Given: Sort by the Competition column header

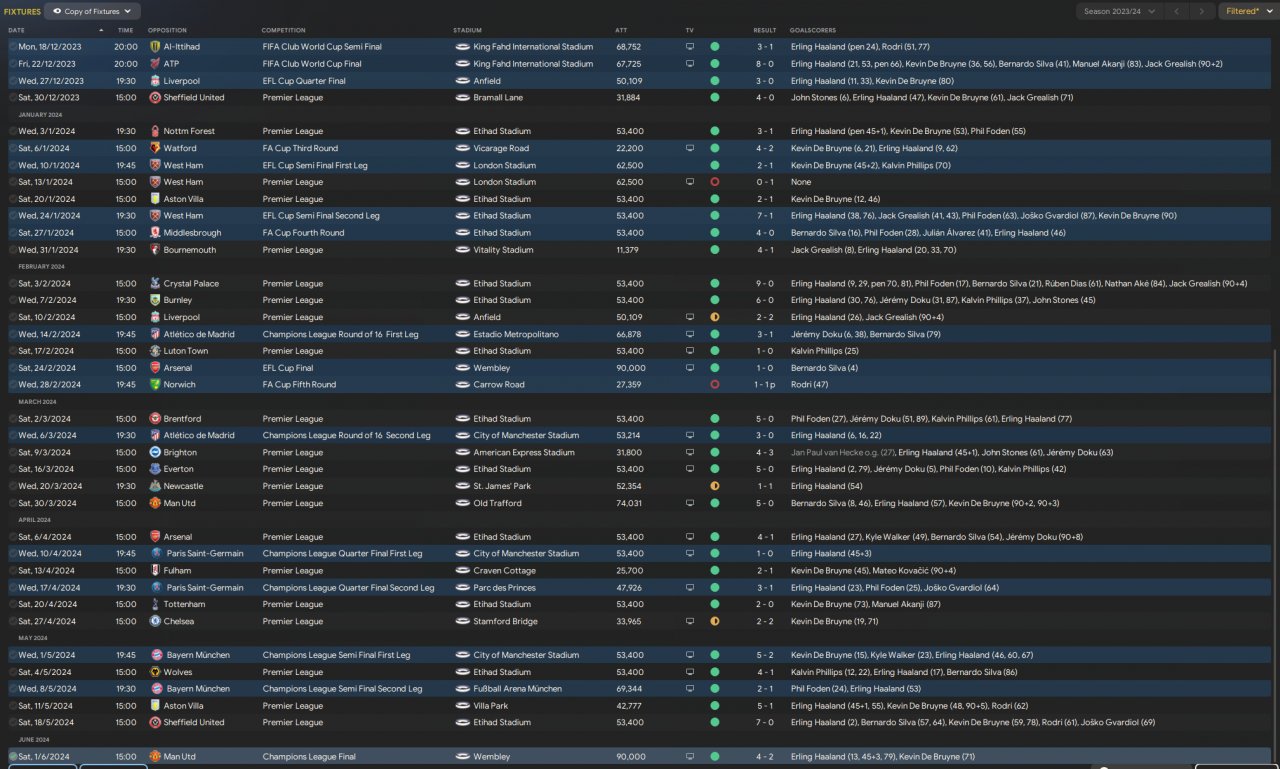Looking at the screenshot, I should coord(284,30).
